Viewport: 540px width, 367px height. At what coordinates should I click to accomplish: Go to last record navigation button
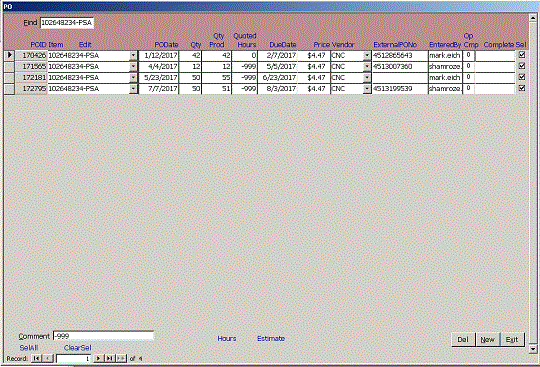(110, 358)
